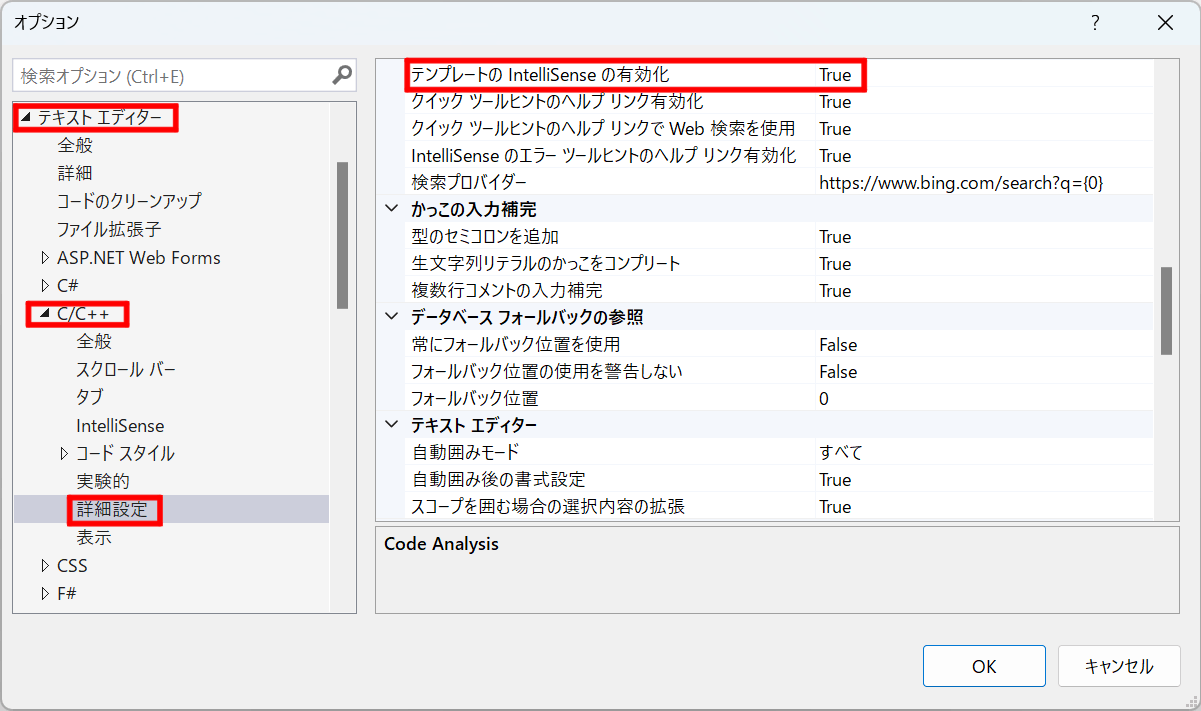
Task: Open IntelliSense settings under C/C++
Action: (x=120, y=425)
